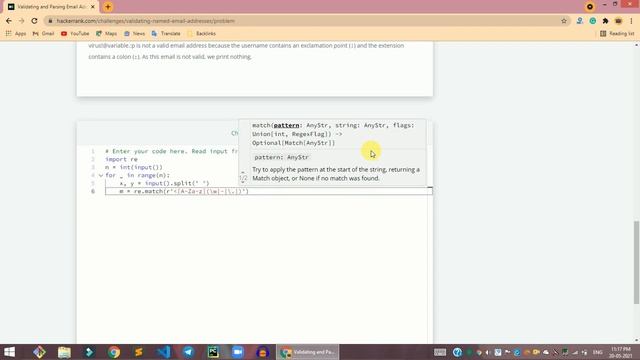Viewport: 640px width, 360px height.
Task: Open the Extensions puzzle-piece menu
Action: point(605,21)
